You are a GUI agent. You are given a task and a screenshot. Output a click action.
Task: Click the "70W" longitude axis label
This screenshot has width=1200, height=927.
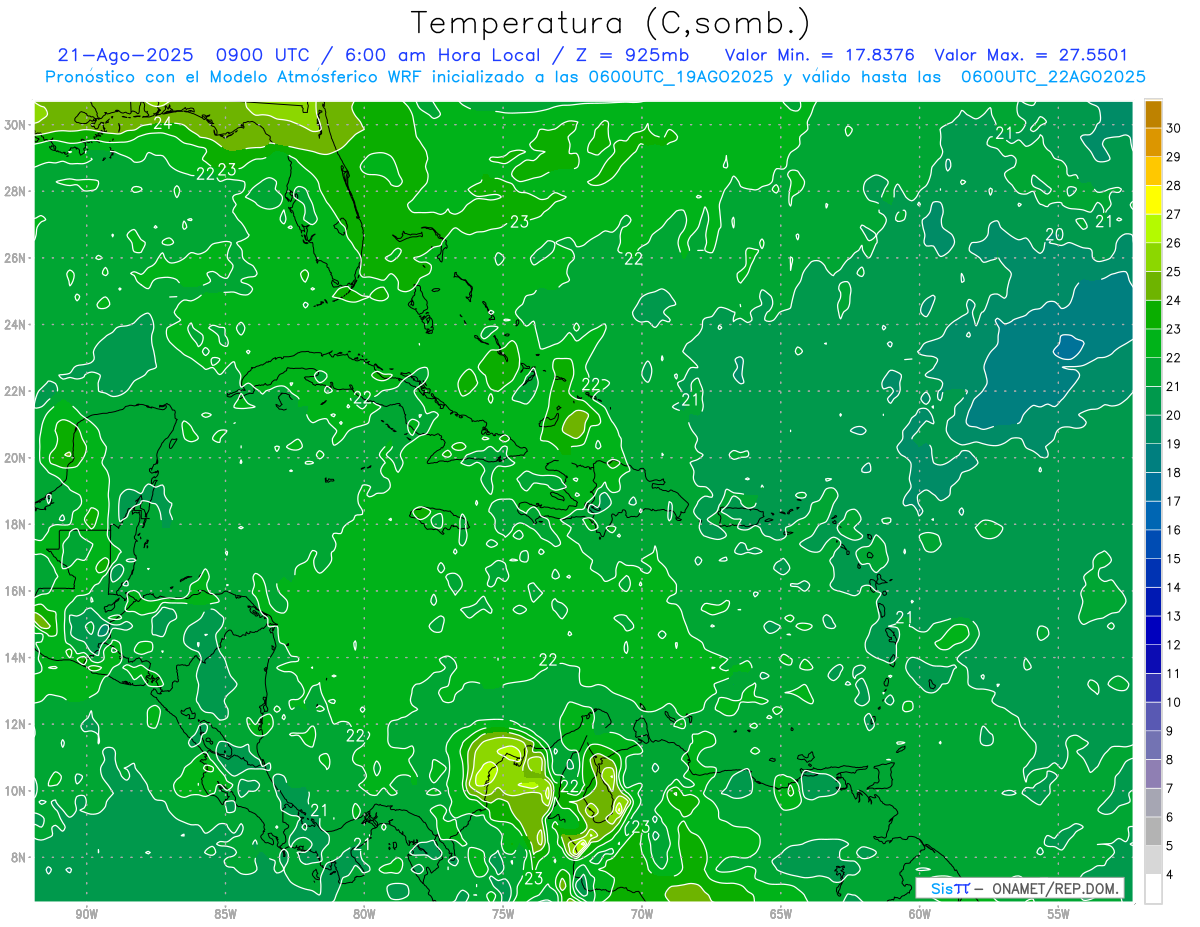point(642,914)
